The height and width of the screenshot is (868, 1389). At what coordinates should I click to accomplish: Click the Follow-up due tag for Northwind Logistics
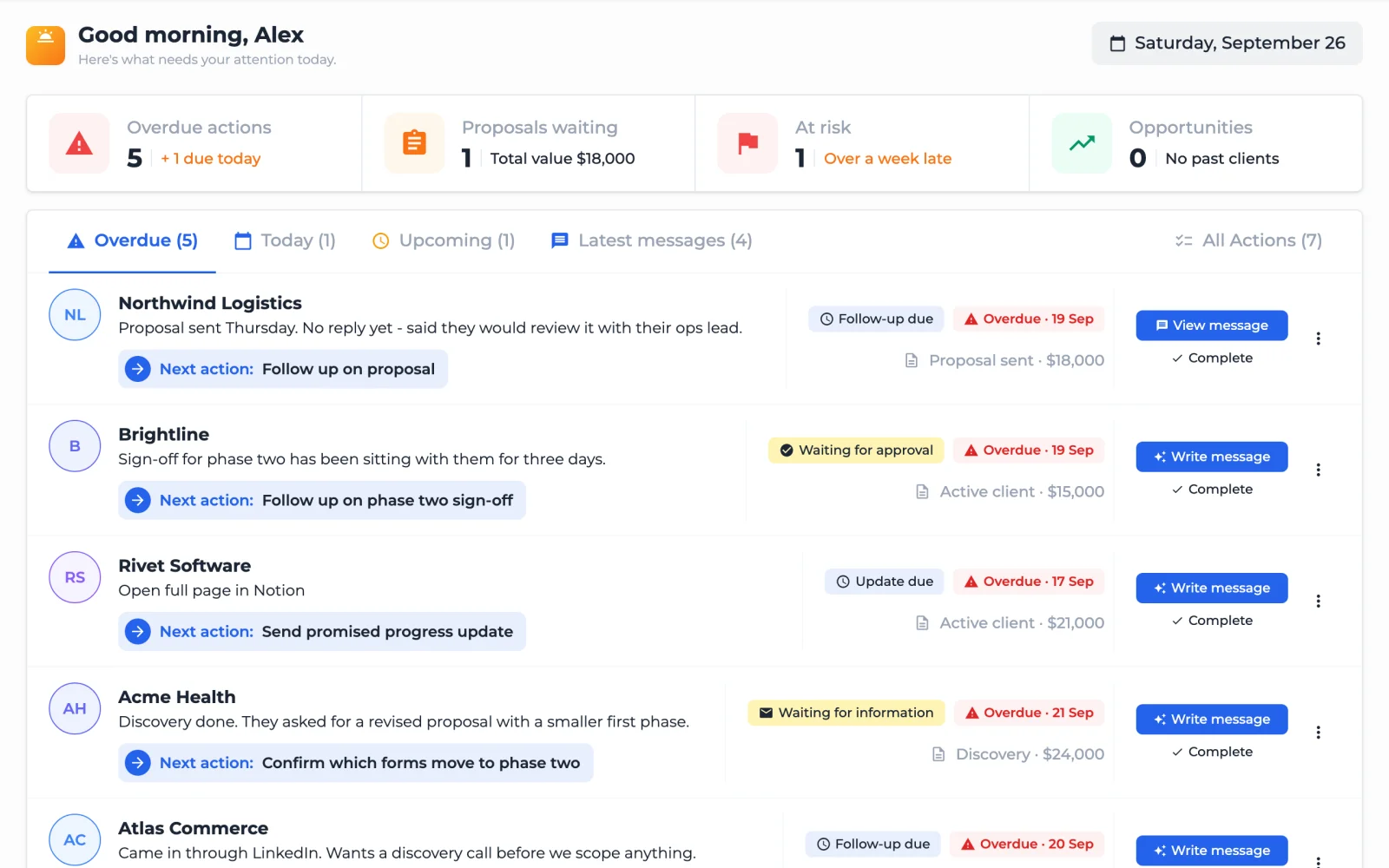pyautogui.click(x=877, y=319)
